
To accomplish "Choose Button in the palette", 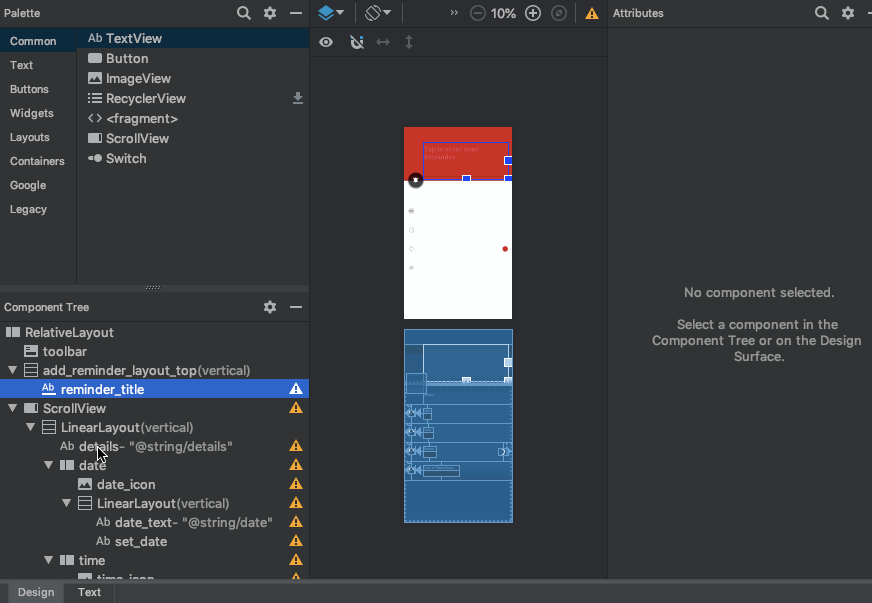I will 193,58.
